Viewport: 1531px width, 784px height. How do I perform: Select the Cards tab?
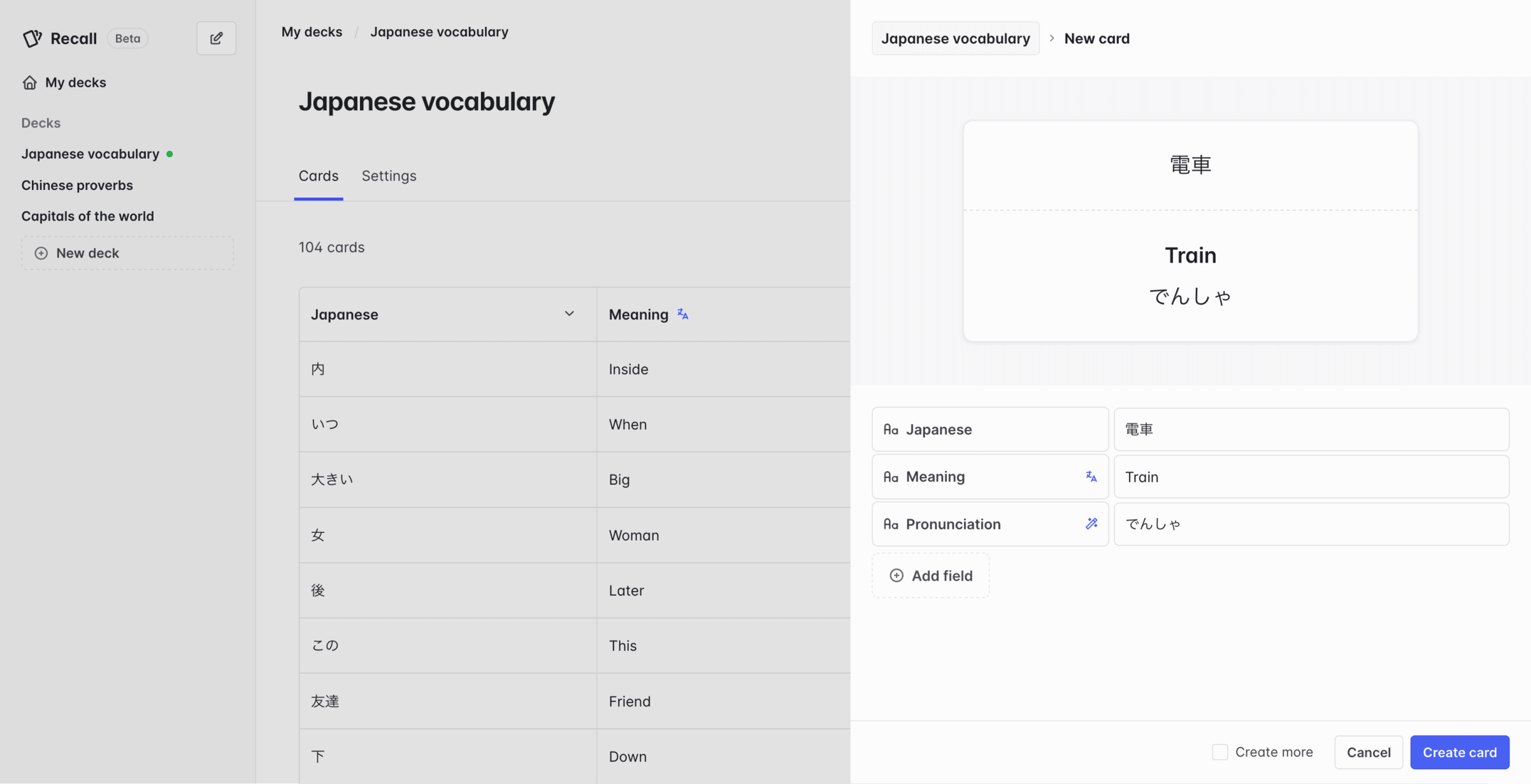click(318, 176)
